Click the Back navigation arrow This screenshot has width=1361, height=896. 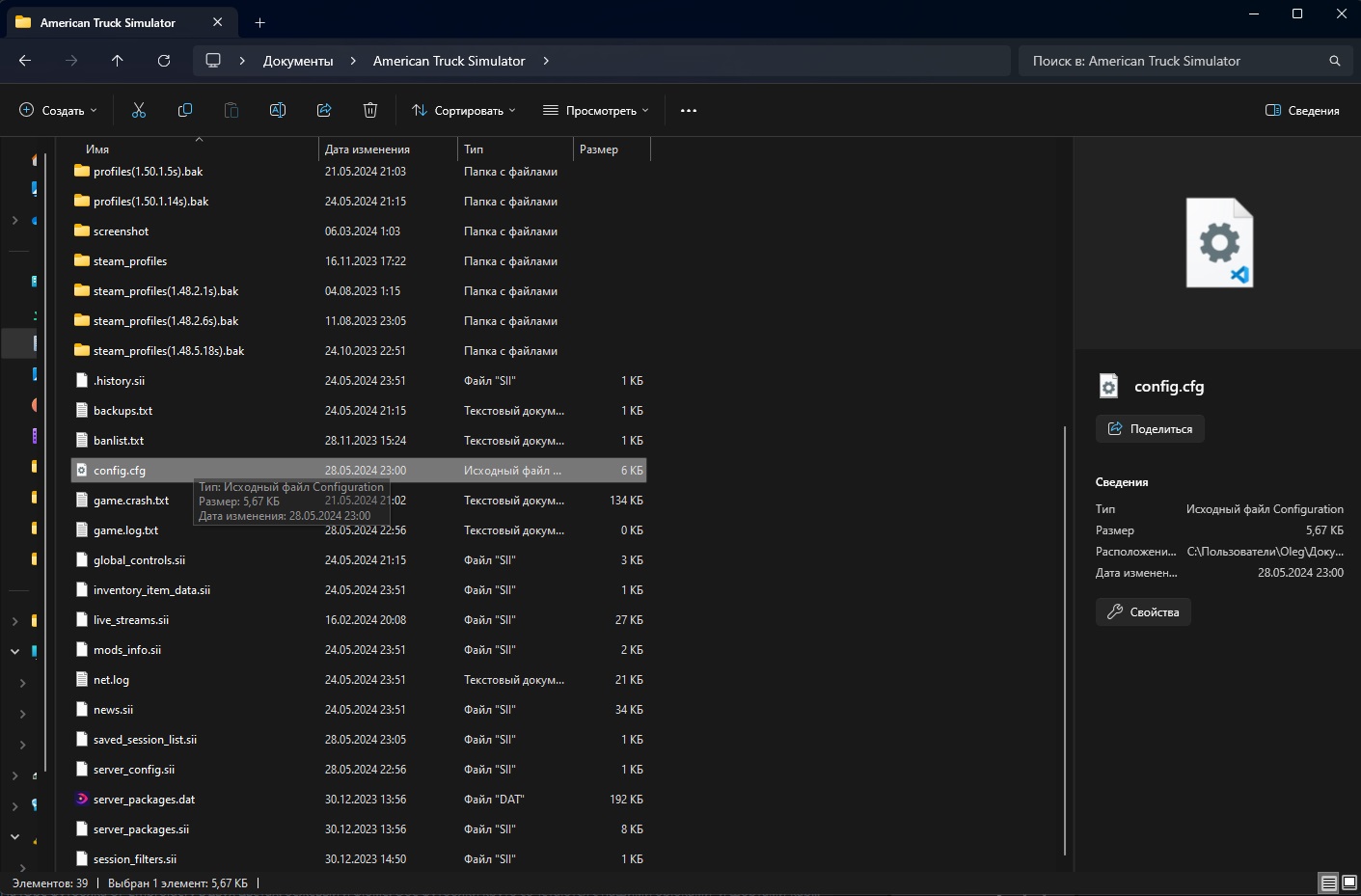click(x=25, y=61)
